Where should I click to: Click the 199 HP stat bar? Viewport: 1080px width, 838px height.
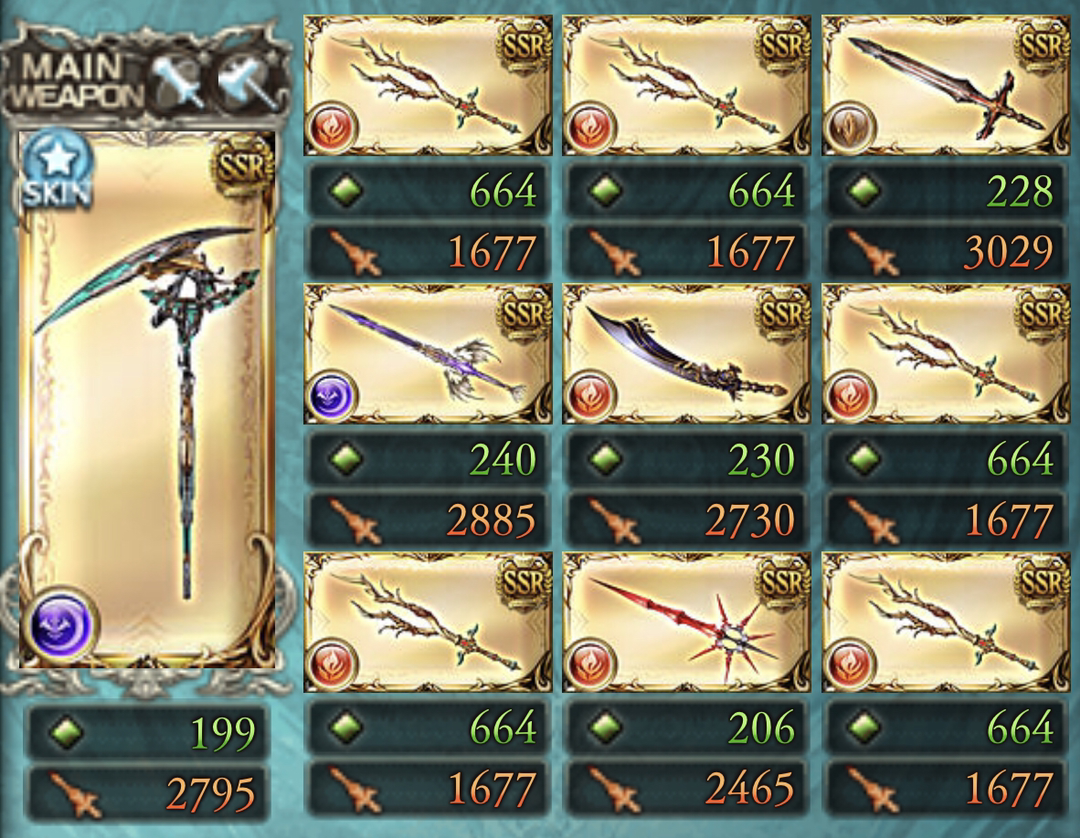[146, 731]
